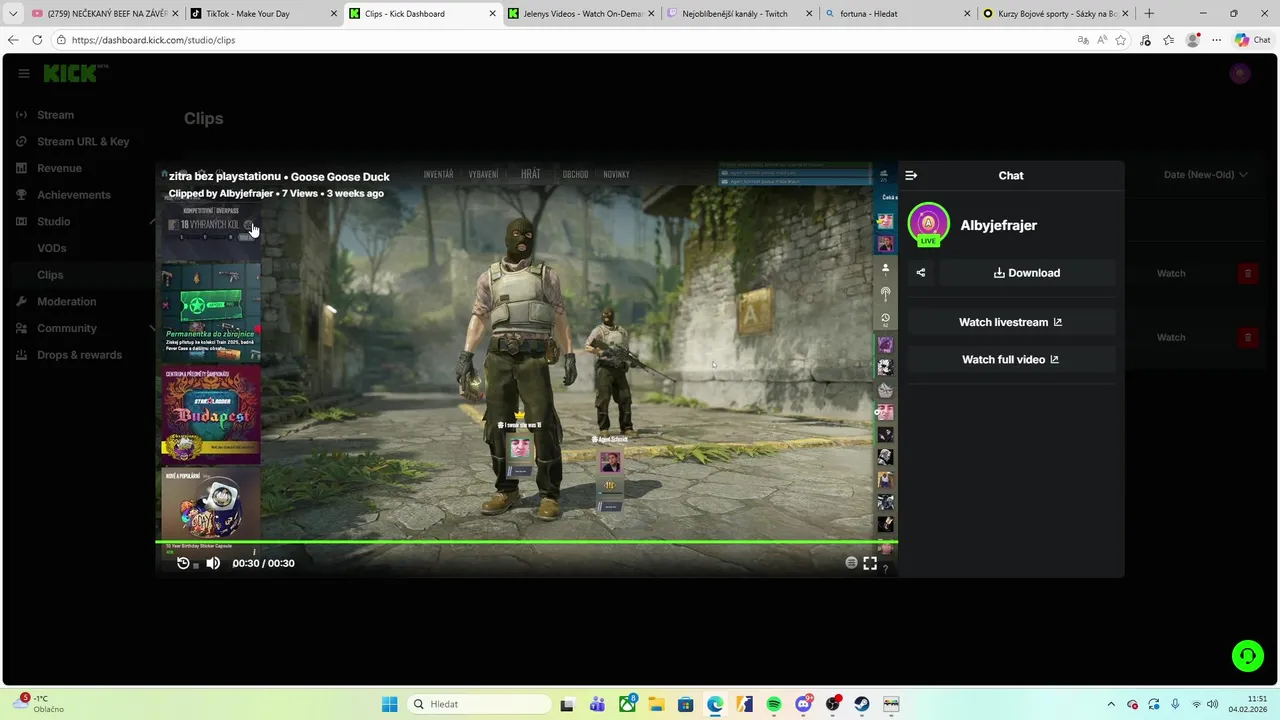Open Achievements sidebar item
The height and width of the screenshot is (720, 1280).
tap(73, 195)
